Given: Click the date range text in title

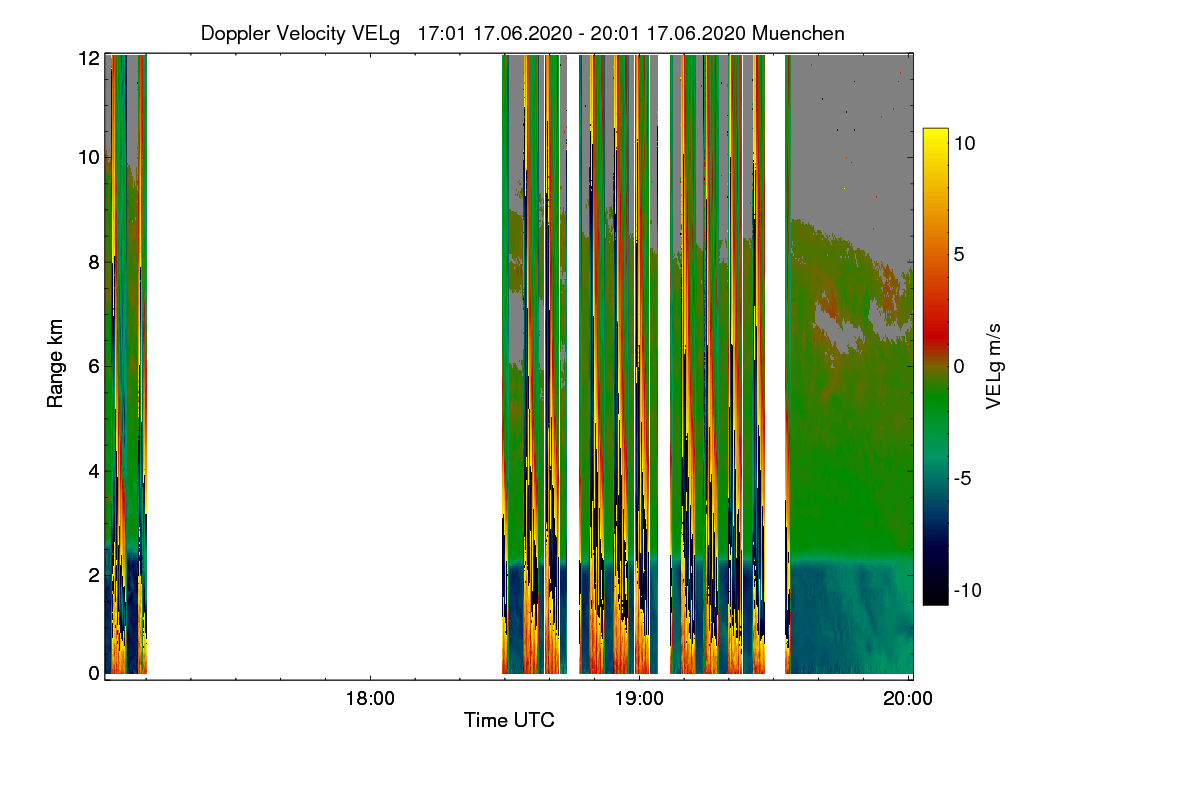Looking at the screenshot, I should pos(582,33).
